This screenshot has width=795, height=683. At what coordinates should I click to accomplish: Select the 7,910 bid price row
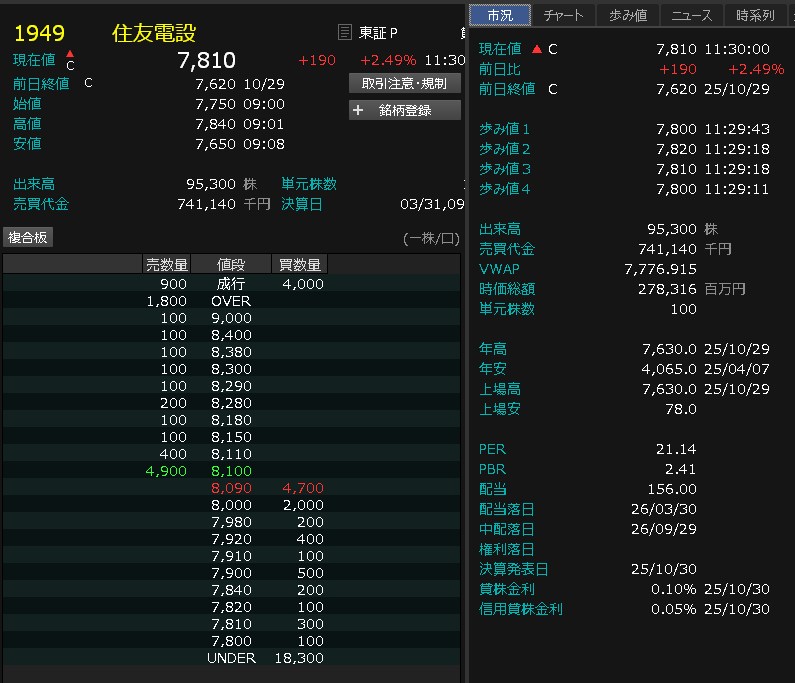[x=231, y=556]
